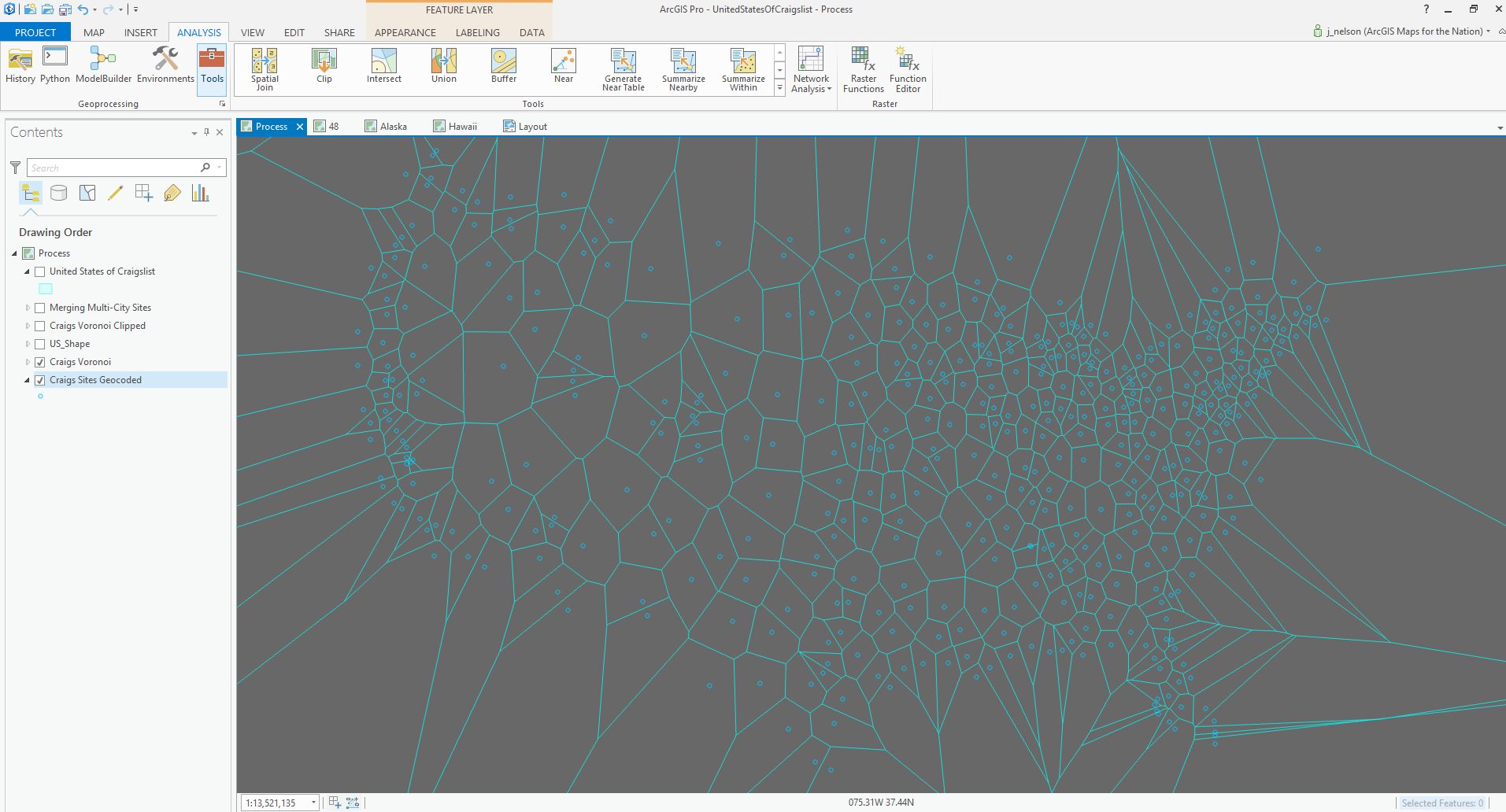Open the help question mark button
Viewport: 1506px width, 812px height.
(1426, 9)
